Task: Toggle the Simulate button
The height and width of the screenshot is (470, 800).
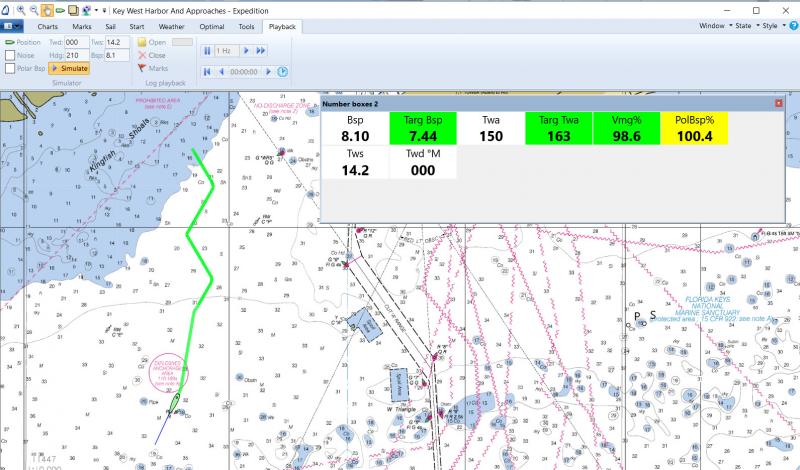Action: pos(68,69)
